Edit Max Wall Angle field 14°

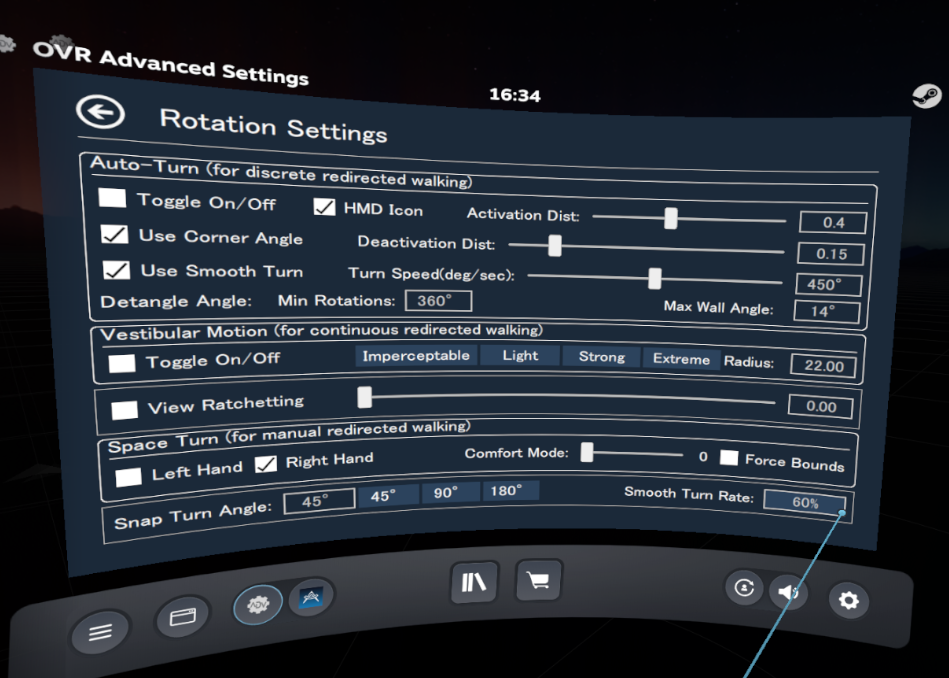[x=827, y=312]
